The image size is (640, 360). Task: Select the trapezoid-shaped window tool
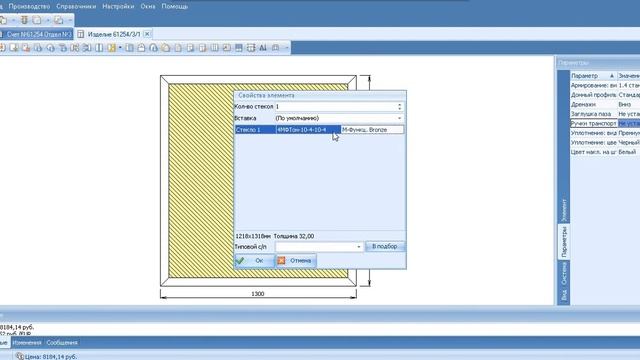coord(165,48)
